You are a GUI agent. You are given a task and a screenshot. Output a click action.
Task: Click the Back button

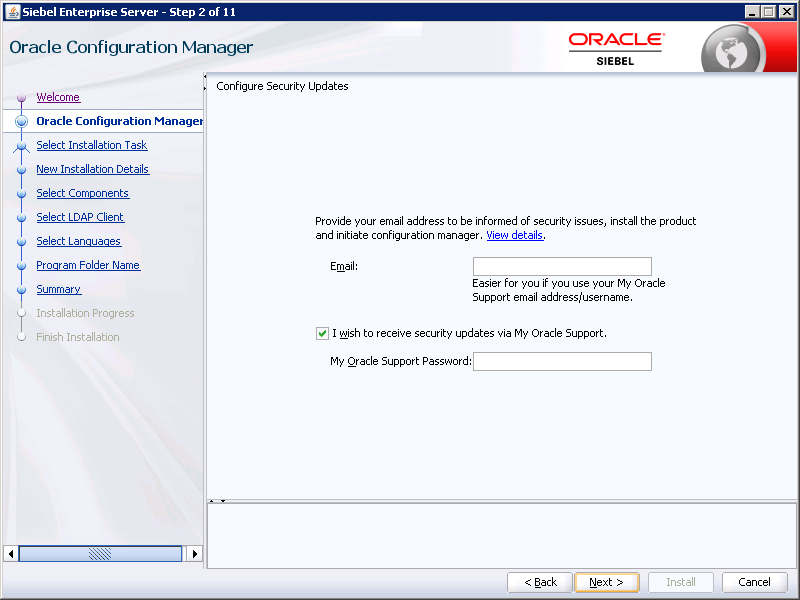[x=540, y=582]
